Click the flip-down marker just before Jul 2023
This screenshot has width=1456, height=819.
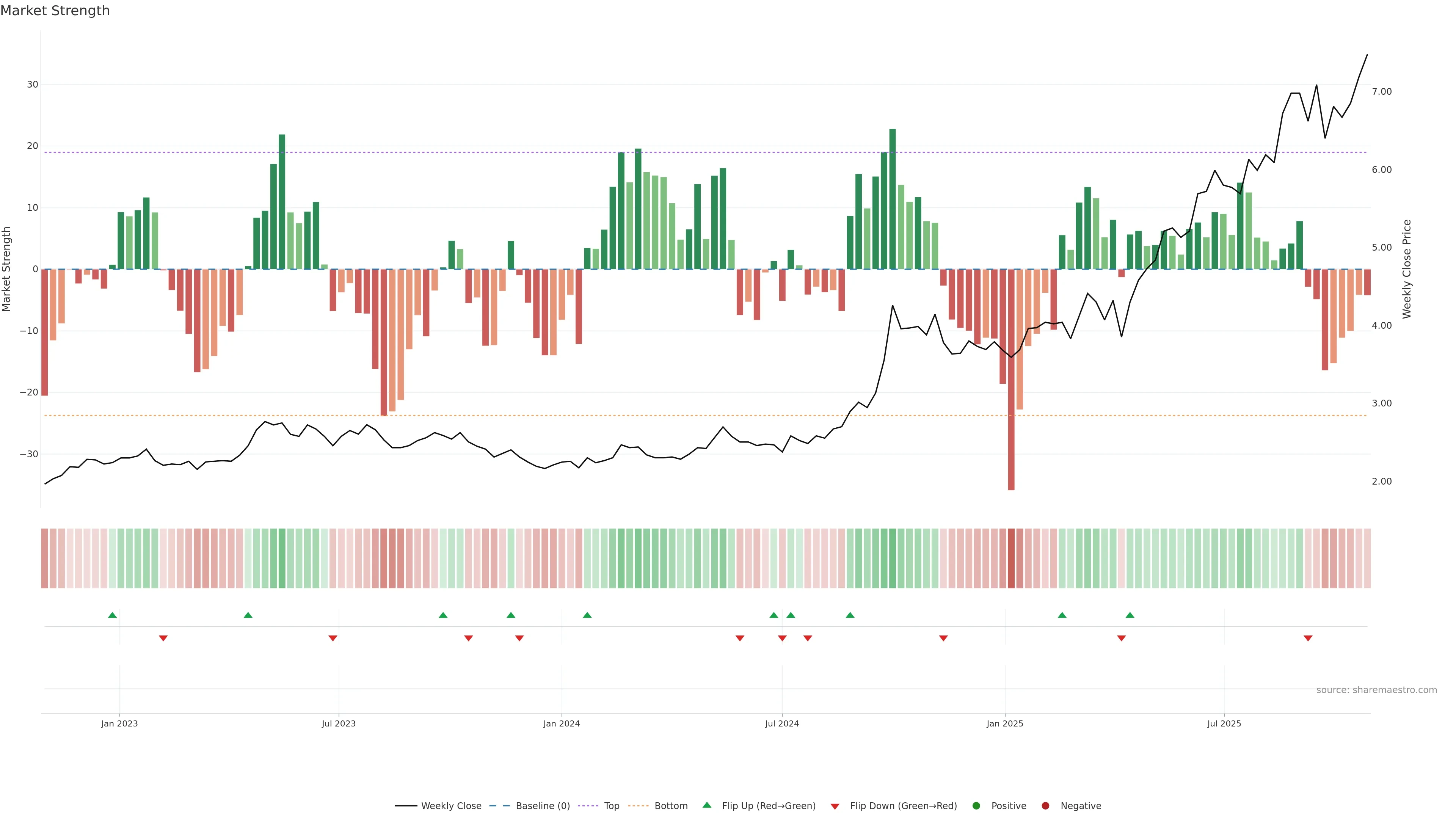coord(333,638)
